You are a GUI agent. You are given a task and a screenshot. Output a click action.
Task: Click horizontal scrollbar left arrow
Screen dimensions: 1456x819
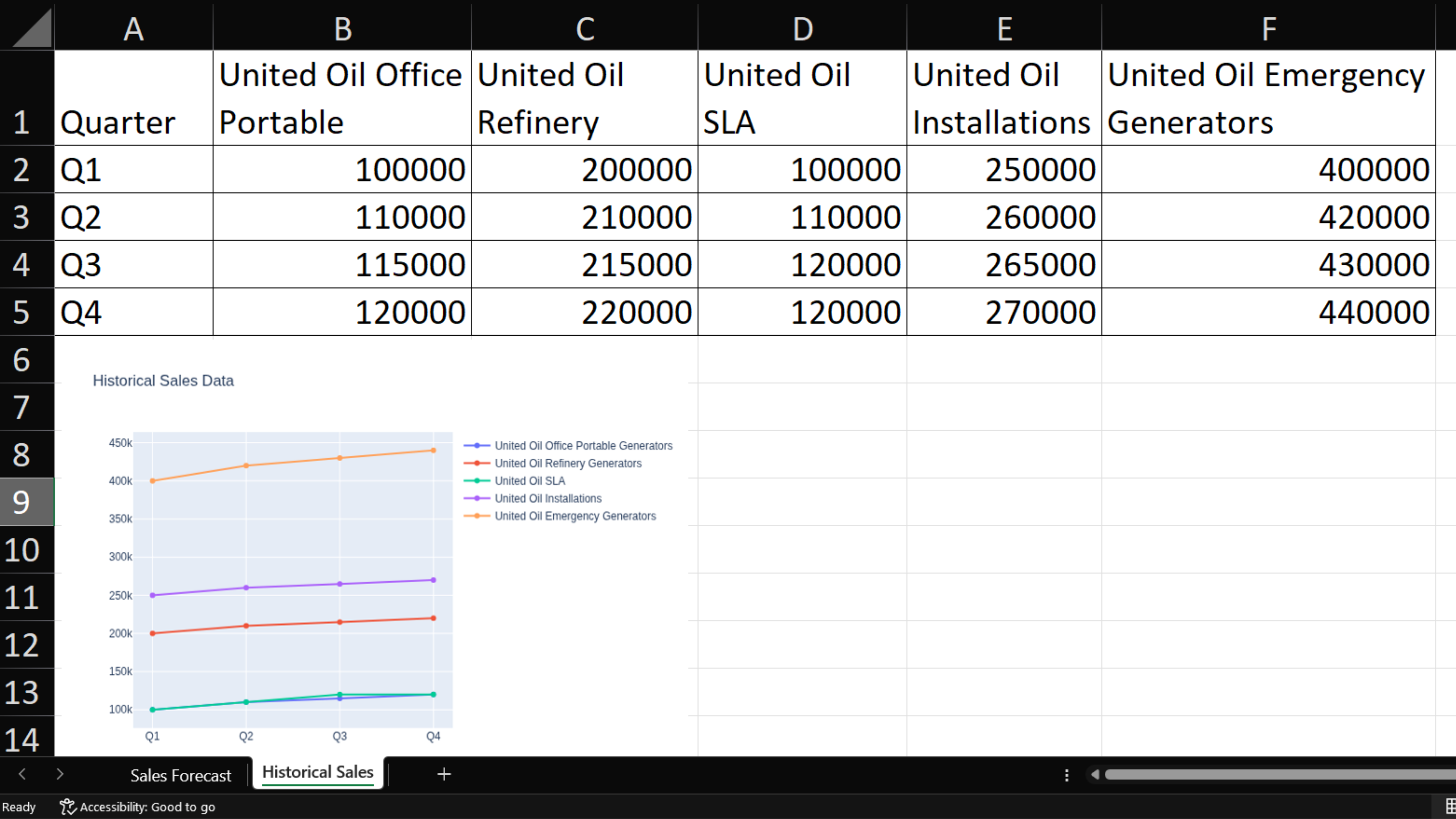tap(1095, 774)
